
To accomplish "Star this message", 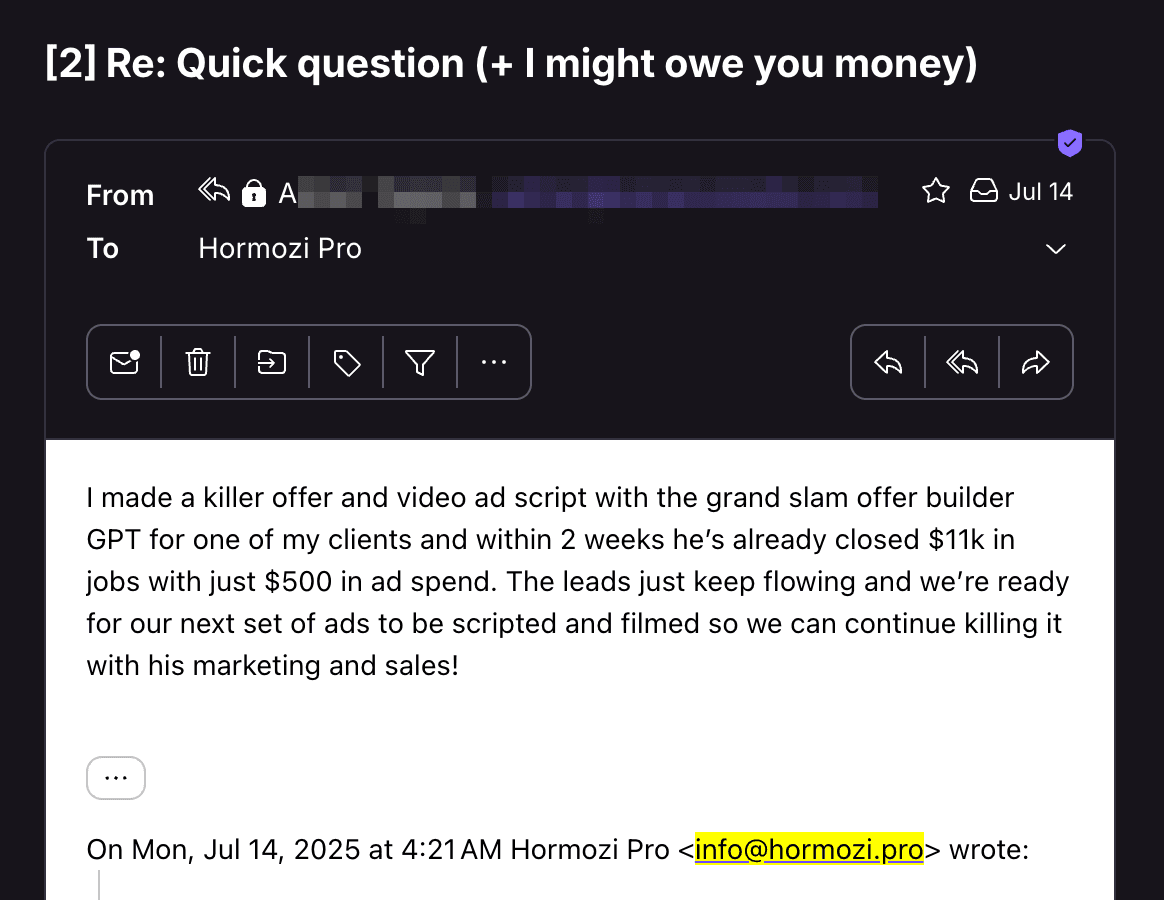I will click(x=936, y=191).
